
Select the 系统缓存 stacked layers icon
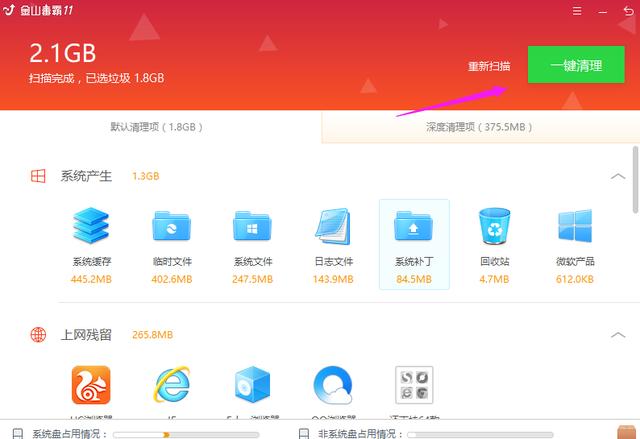pos(91,226)
